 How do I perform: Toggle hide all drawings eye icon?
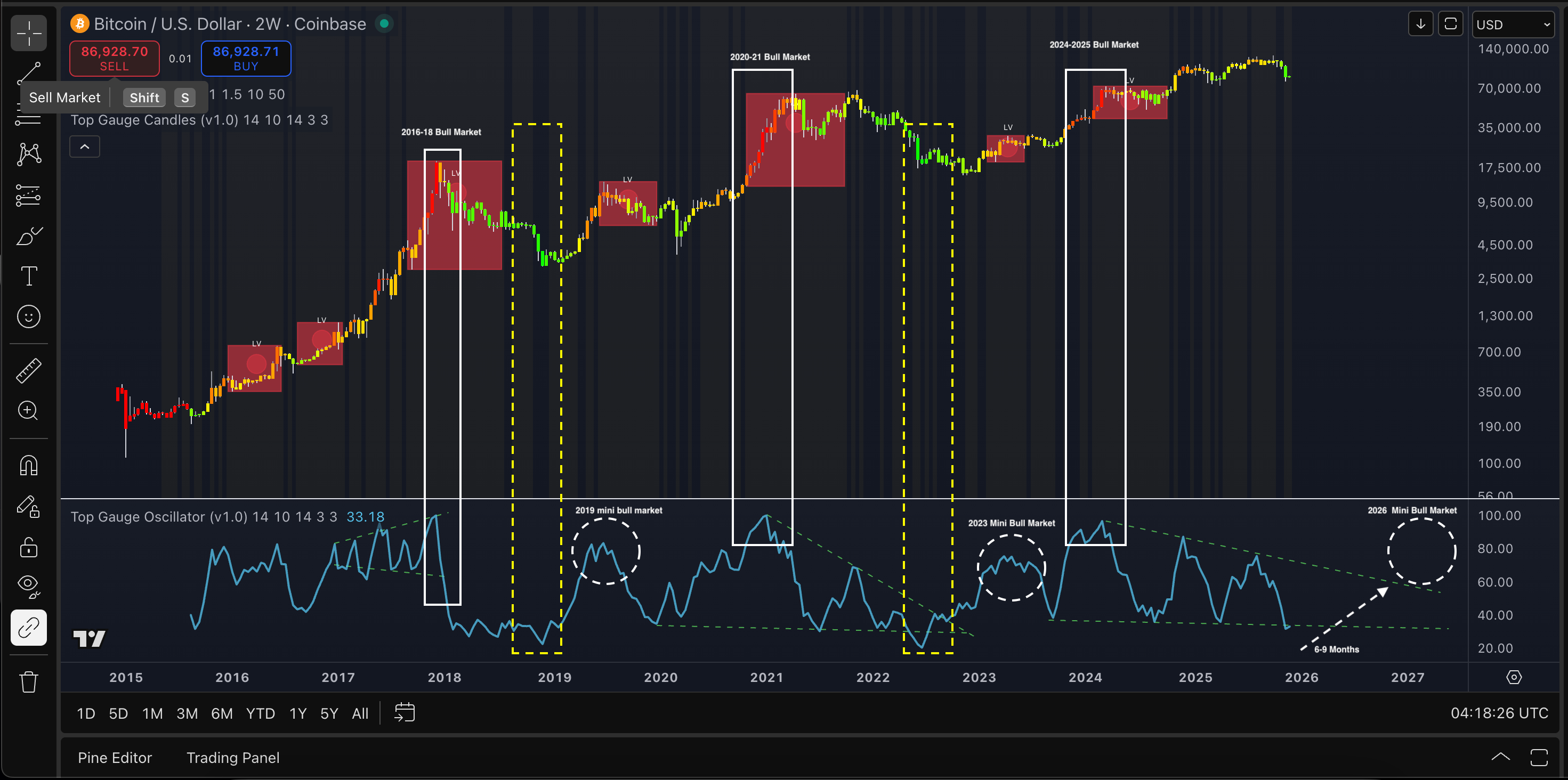coord(29,587)
